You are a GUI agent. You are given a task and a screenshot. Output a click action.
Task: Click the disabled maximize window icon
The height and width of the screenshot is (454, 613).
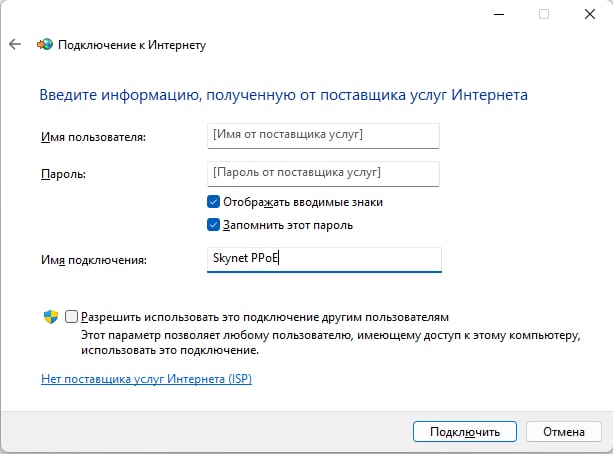544,14
